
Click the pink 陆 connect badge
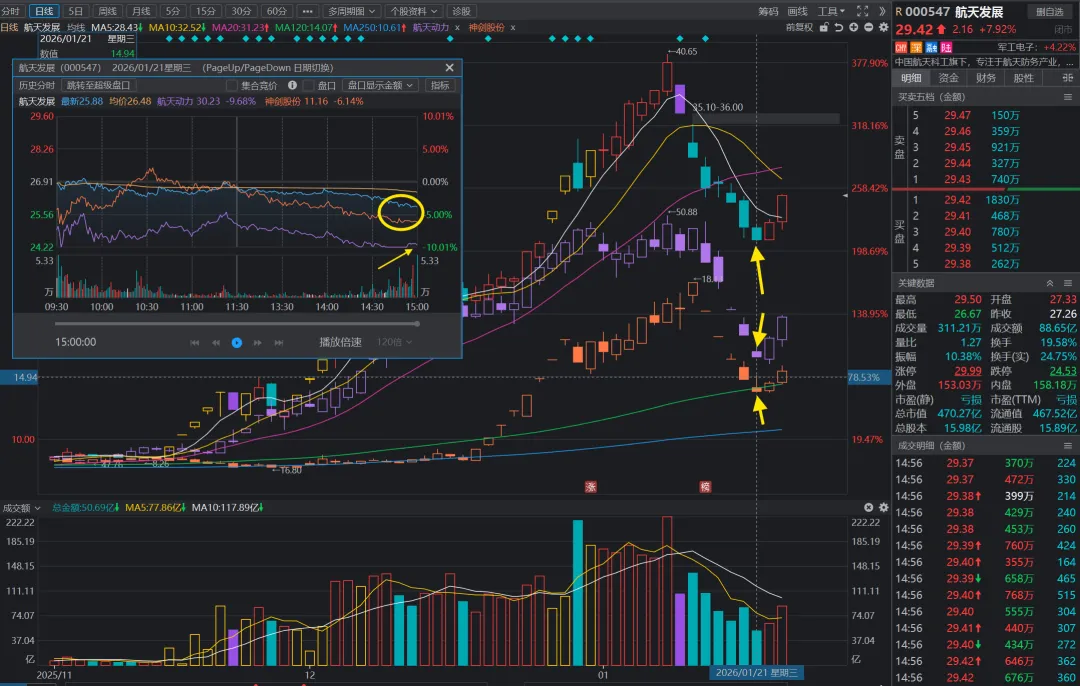point(946,48)
